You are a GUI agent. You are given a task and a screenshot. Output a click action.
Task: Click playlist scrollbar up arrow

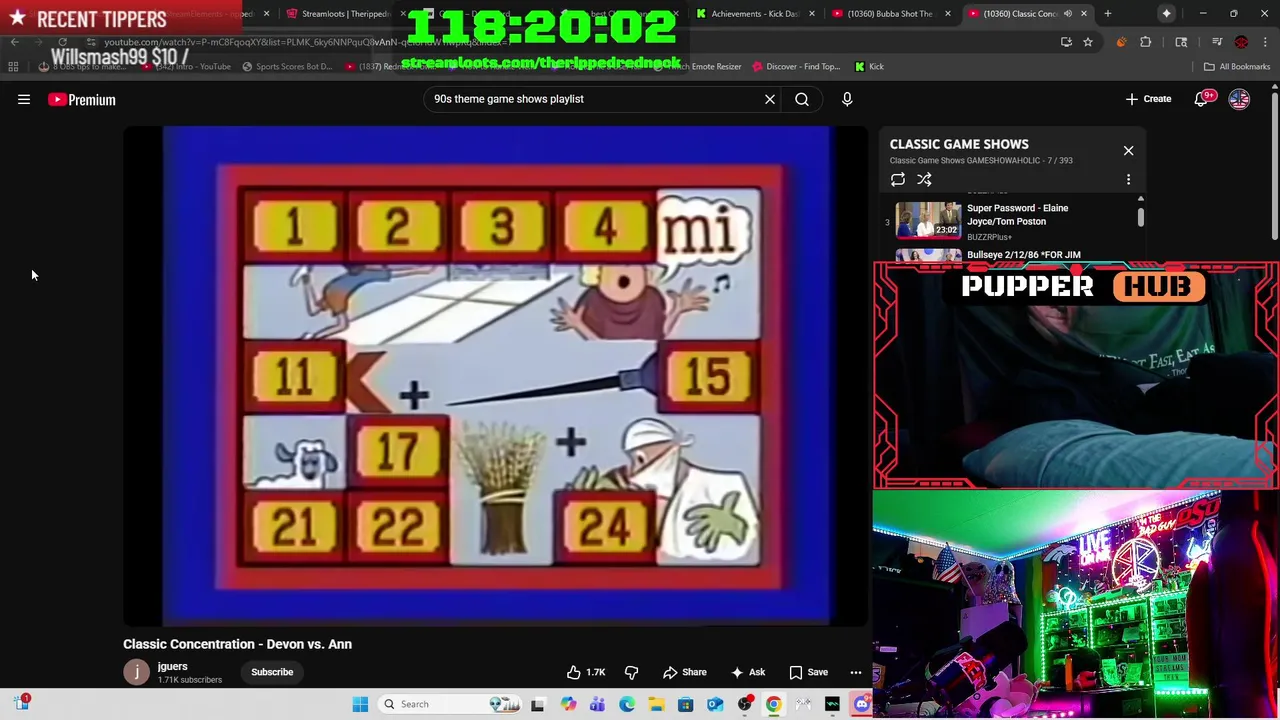click(x=1141, y=199)
